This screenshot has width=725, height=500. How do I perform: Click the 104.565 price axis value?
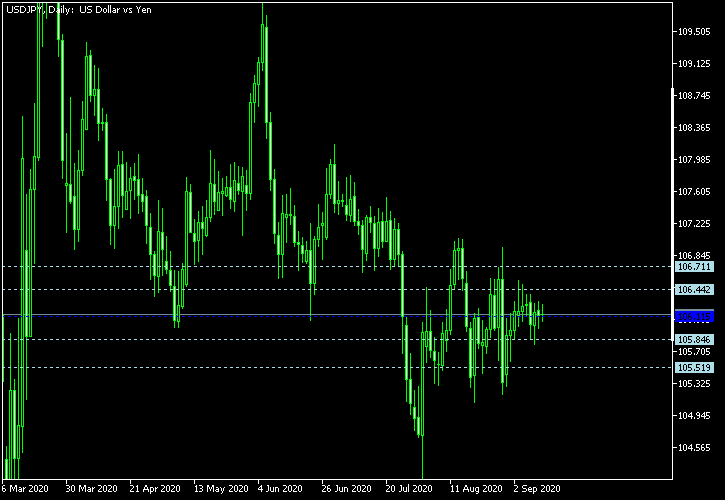click(694, 447)
